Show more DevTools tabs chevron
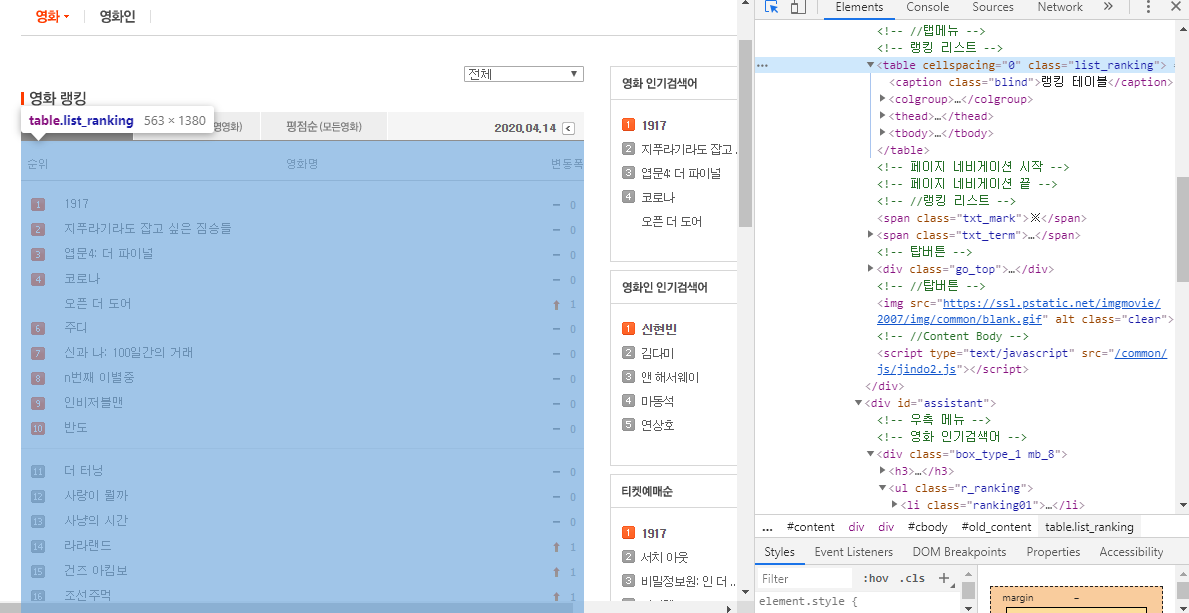1189x613 pixels. pyautogui.click(x=1108, y=7)
